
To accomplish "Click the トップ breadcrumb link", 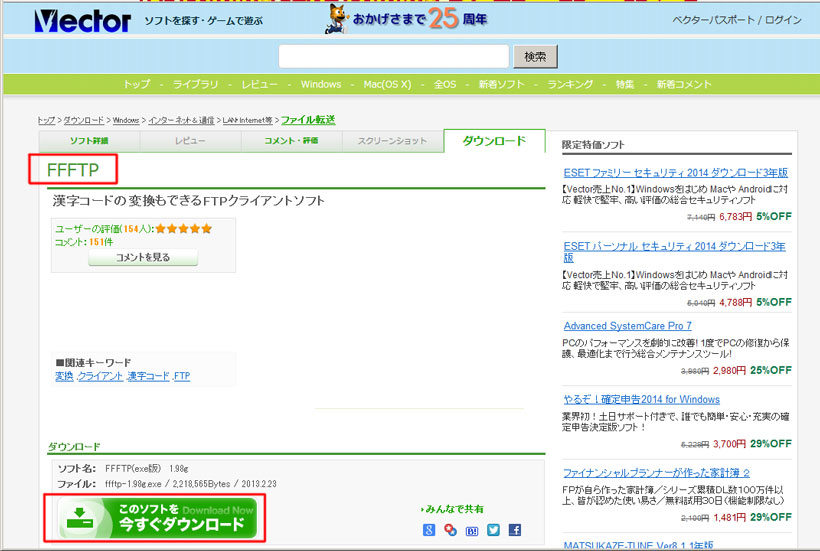I will (46, 120).
